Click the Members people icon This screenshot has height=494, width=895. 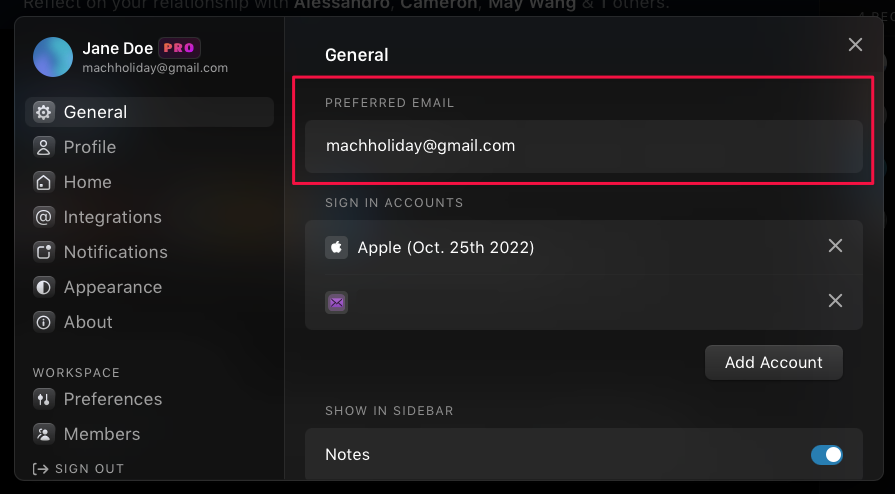click(43, 434)
